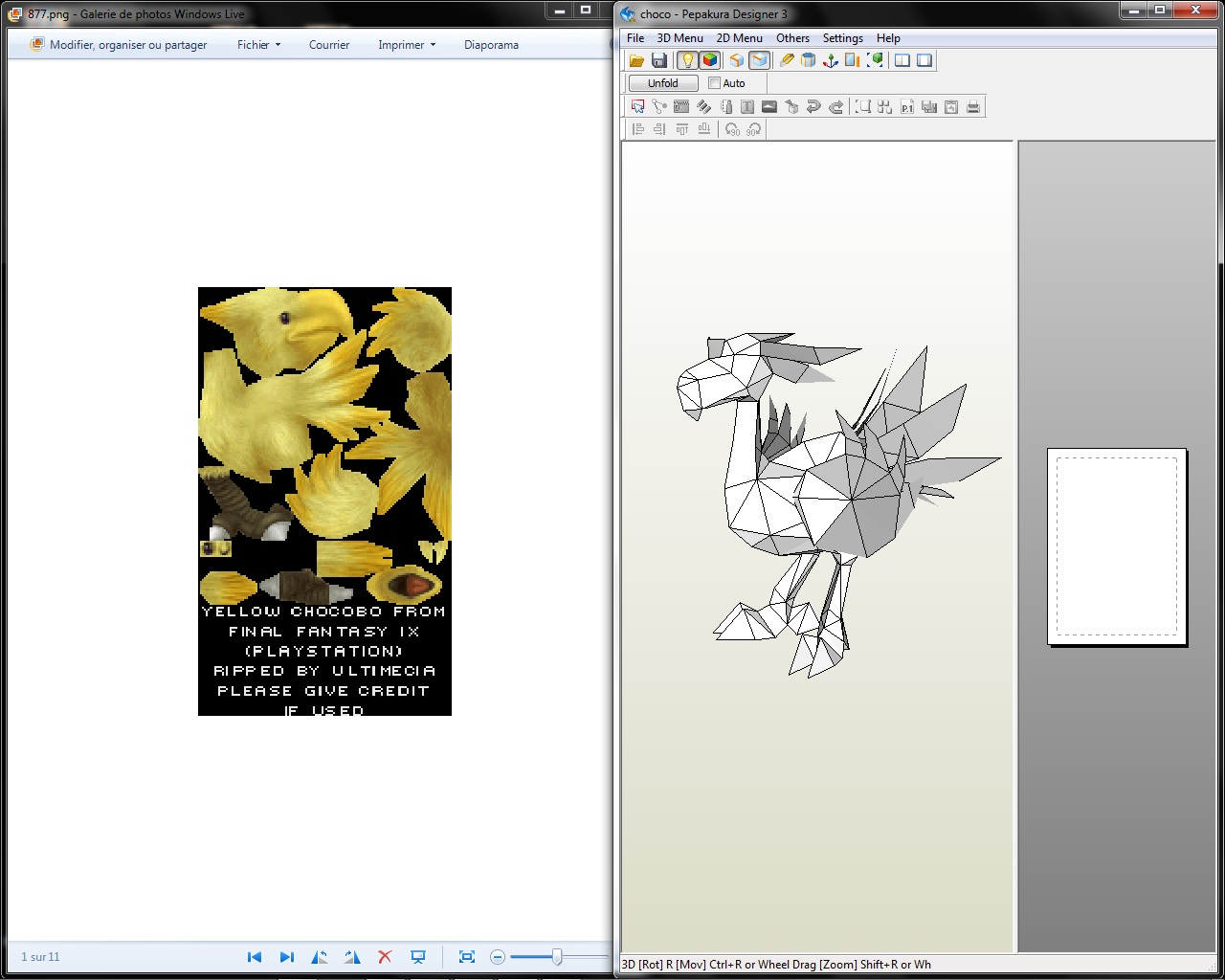This screenshot has width=1225, height=980.
Task: Select the text input T icon
Action: pos(747,107)
